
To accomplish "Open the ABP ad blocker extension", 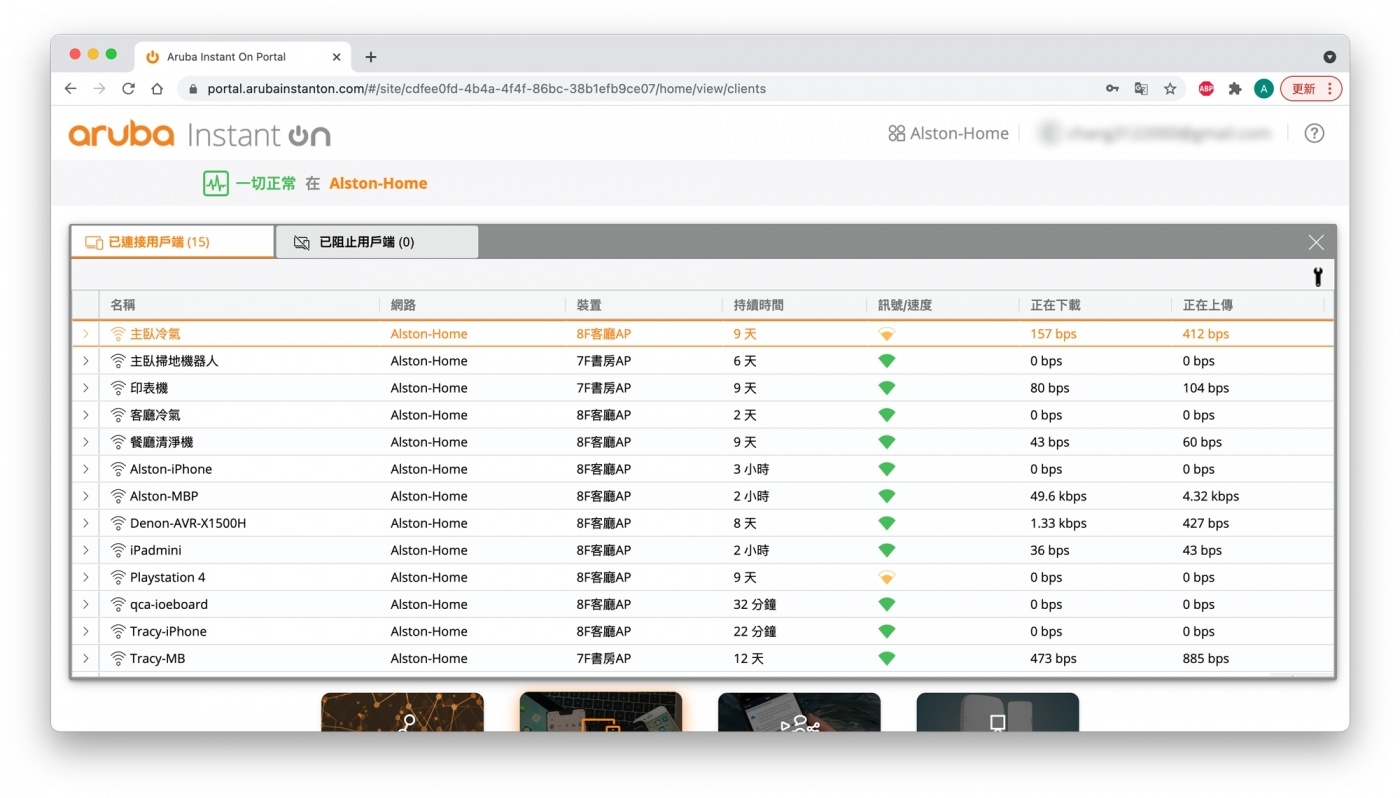I will (x=1207, y=88).
